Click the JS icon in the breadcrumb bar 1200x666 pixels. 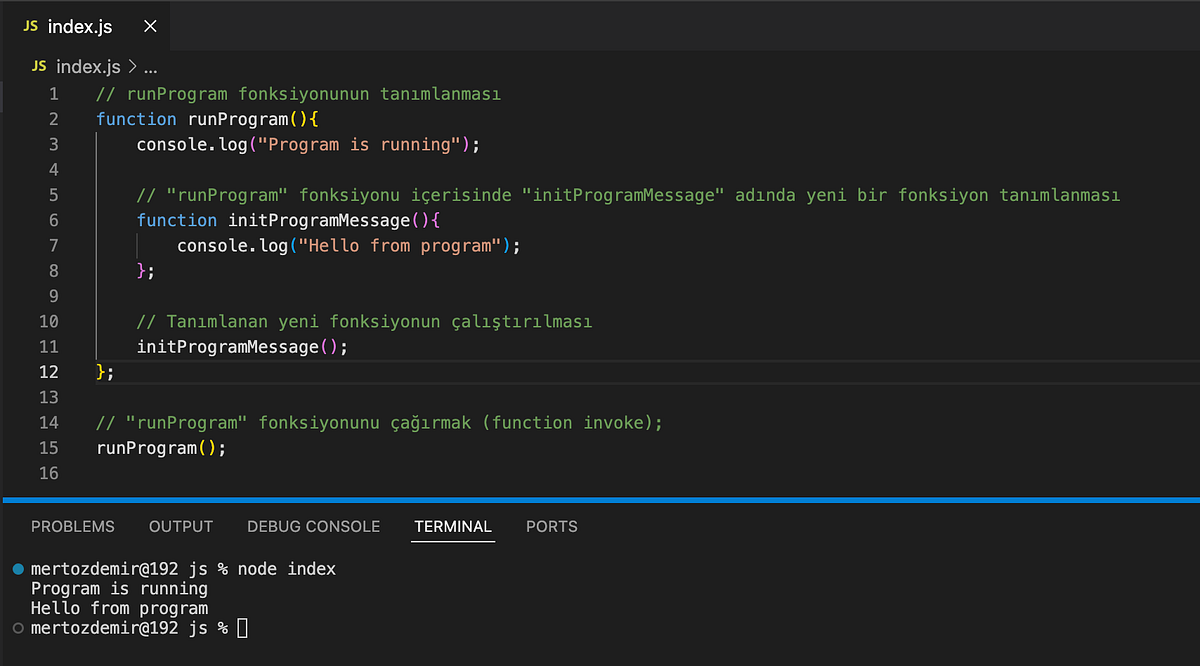click(38, 66)
